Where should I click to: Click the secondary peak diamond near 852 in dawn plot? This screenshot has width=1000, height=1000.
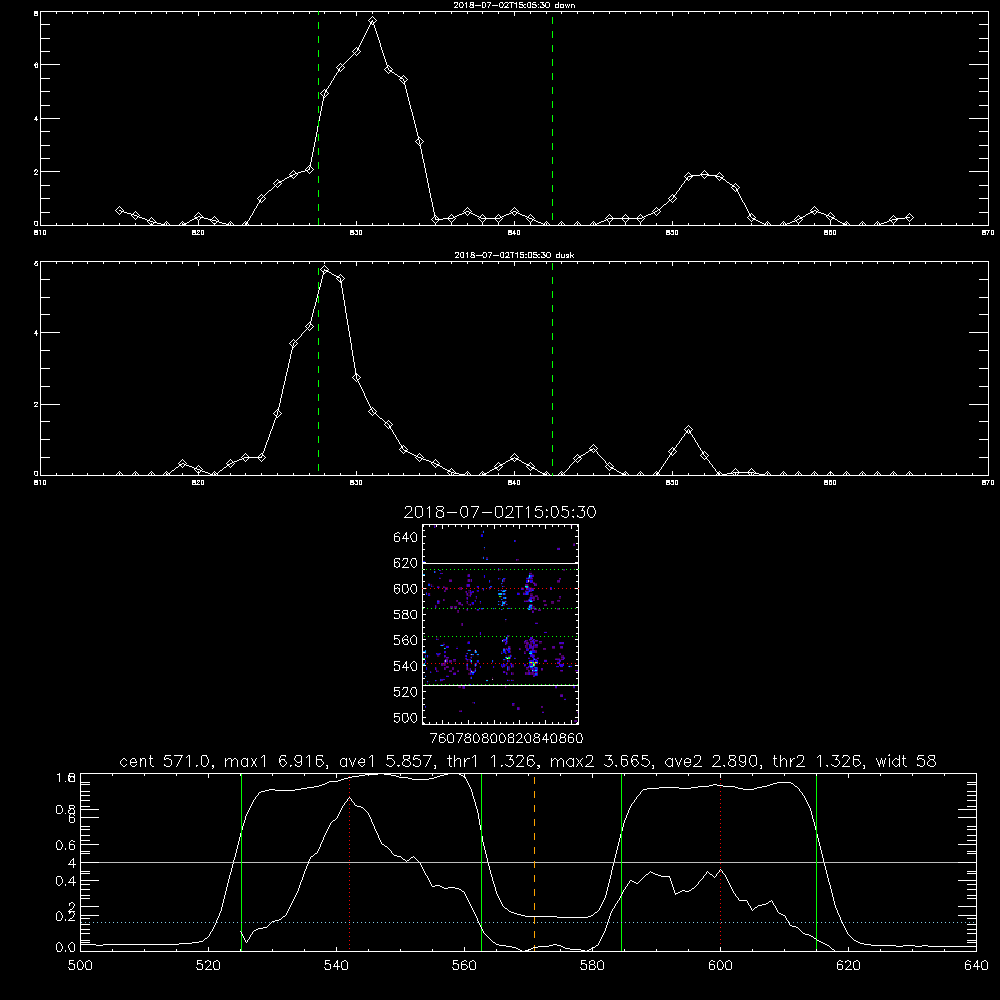click(x=704, y=174)
